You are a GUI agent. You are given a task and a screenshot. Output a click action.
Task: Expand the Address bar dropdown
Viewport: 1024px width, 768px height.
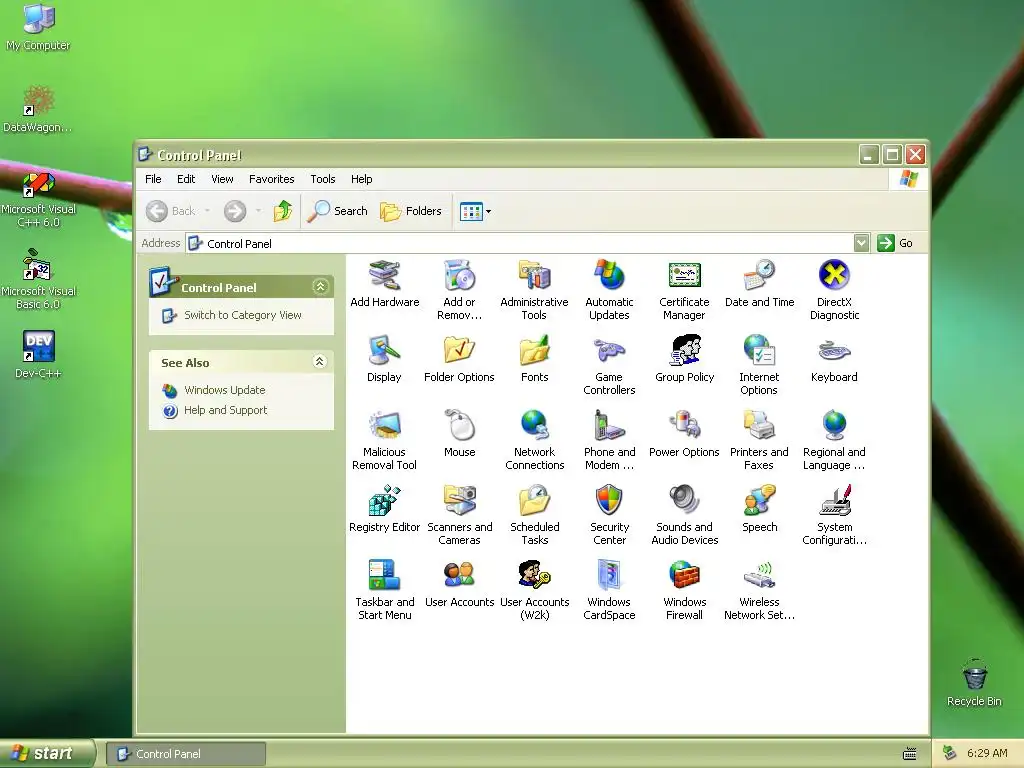(x=861, y=243)
